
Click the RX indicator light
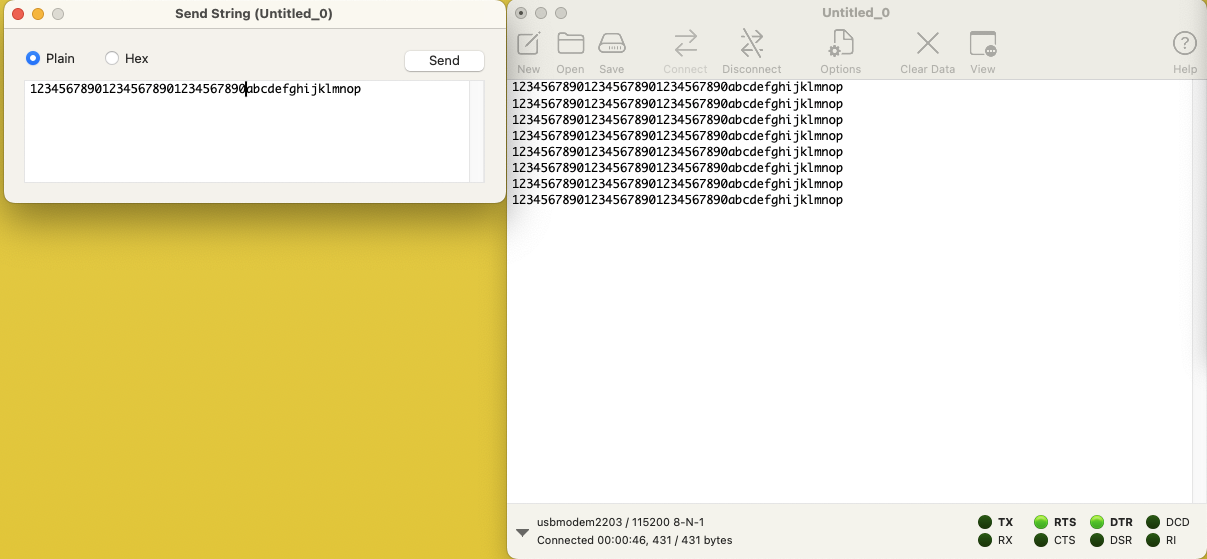[x=985, y=540]
